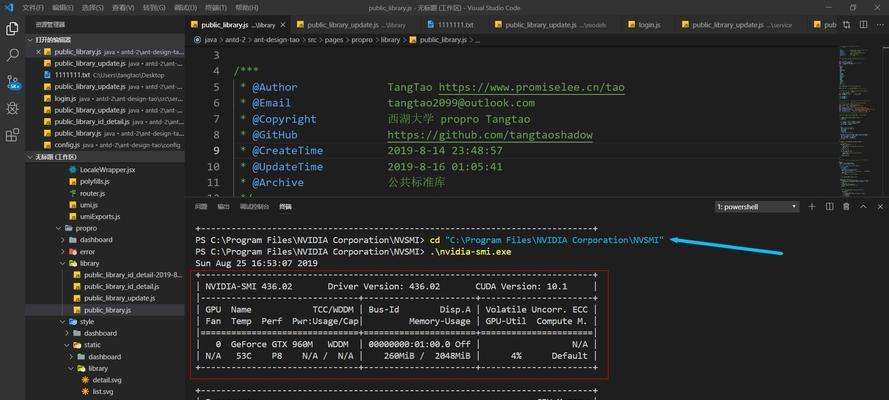The image size is (889, 400).
Task: Click the breadcrumb root symbol icon before java
Action: pos(197,40)
